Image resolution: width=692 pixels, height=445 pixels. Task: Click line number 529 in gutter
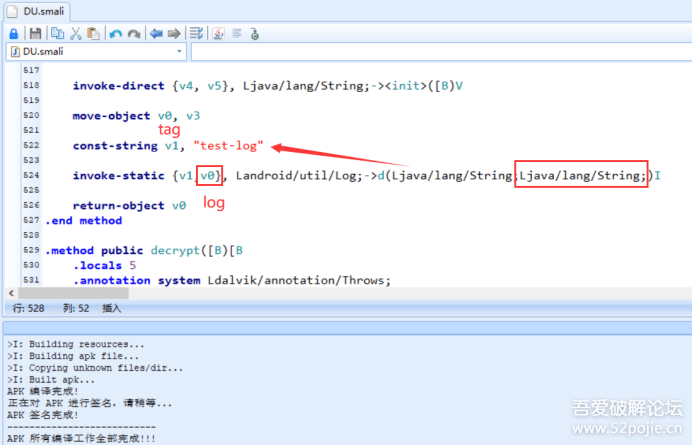[x=31, y=250]
